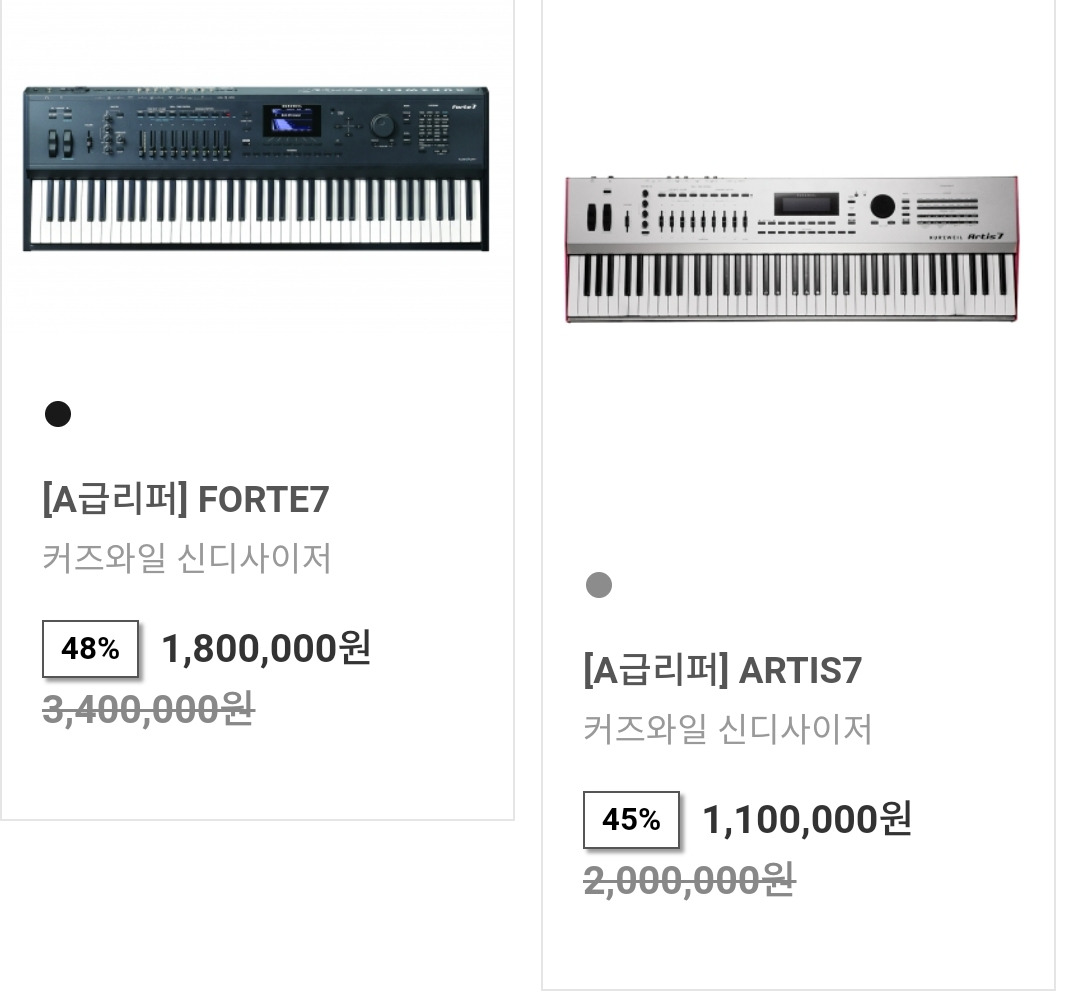
Task: Click the 커즈와일 신디사이저 subtitle under FORTE7
Action: click(187, 558)
